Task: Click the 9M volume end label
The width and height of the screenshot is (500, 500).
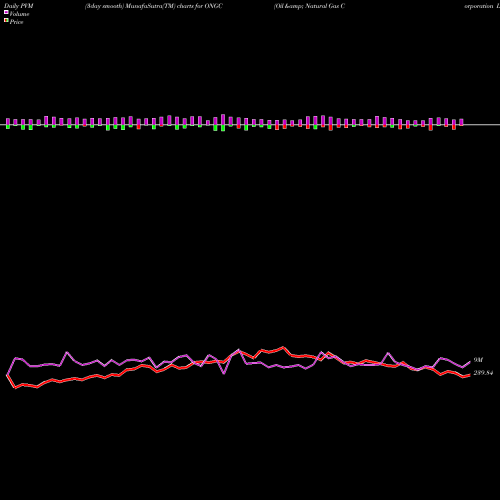Action: tap(478, 360)
